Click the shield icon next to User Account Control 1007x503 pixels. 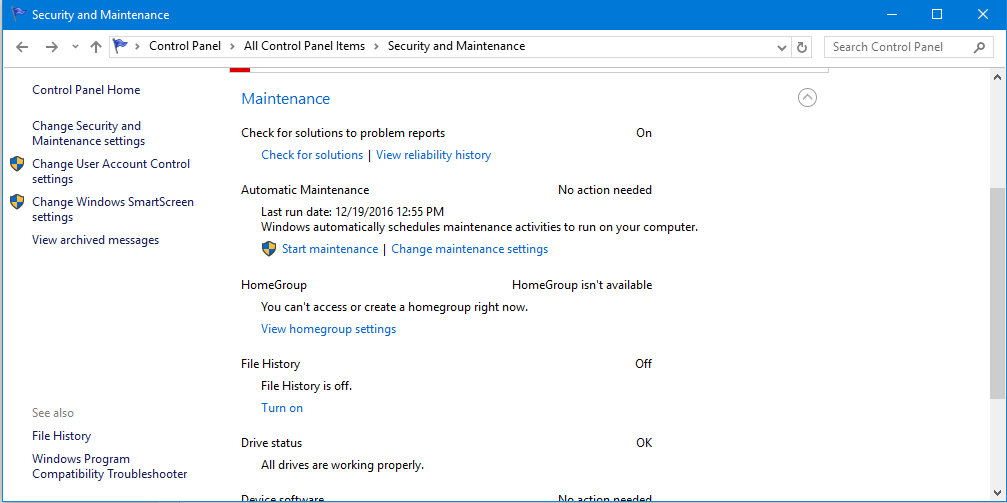17,164
